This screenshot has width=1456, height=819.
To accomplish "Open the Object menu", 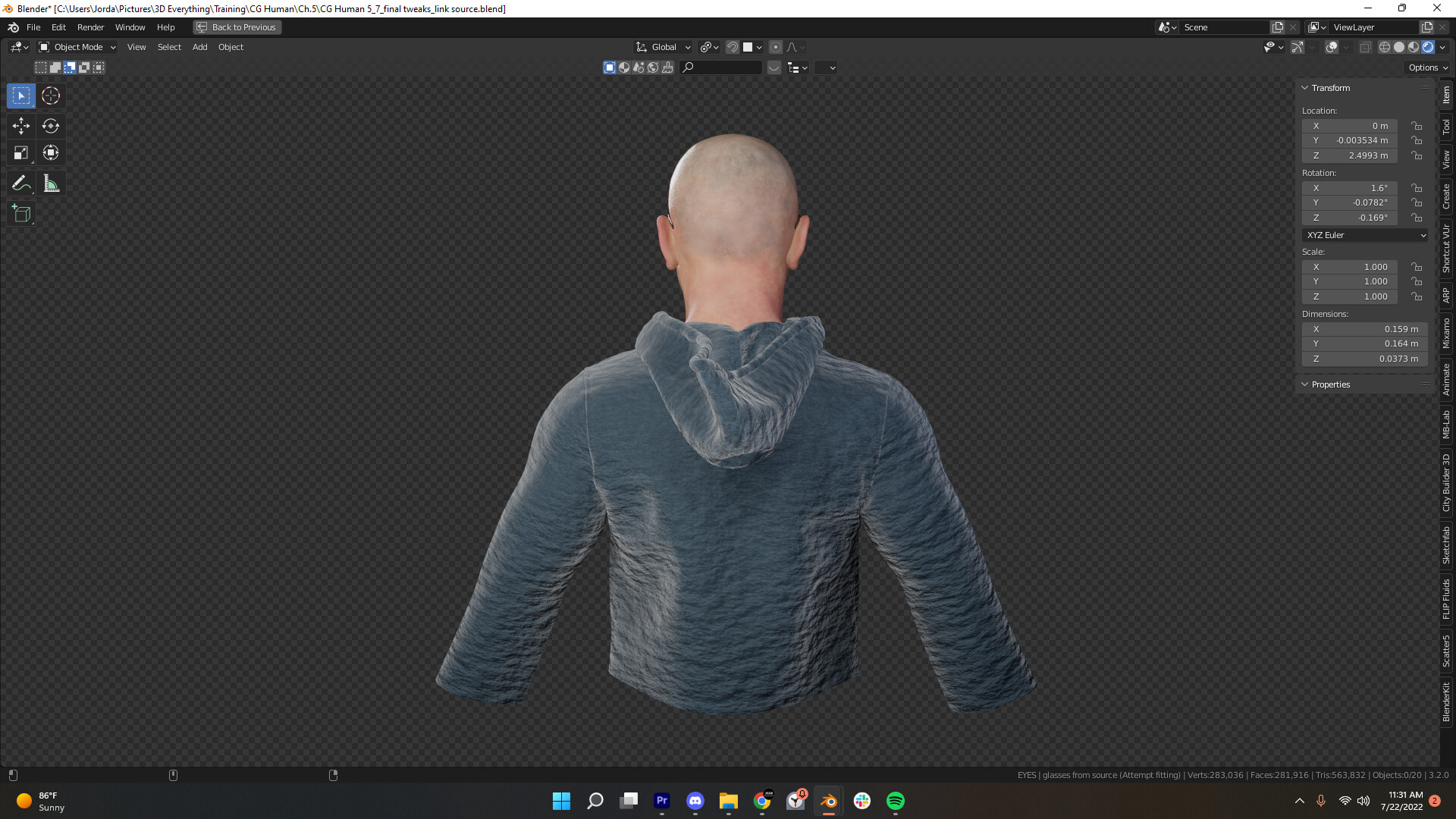I will pos(231,47).
